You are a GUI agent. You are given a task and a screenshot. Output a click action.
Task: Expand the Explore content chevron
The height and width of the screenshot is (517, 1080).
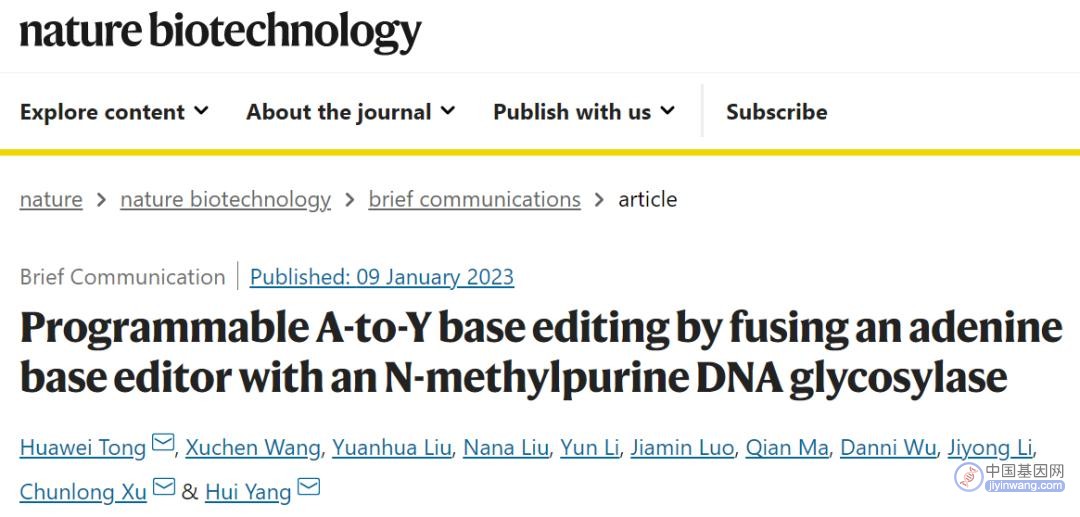pos(201,110)
